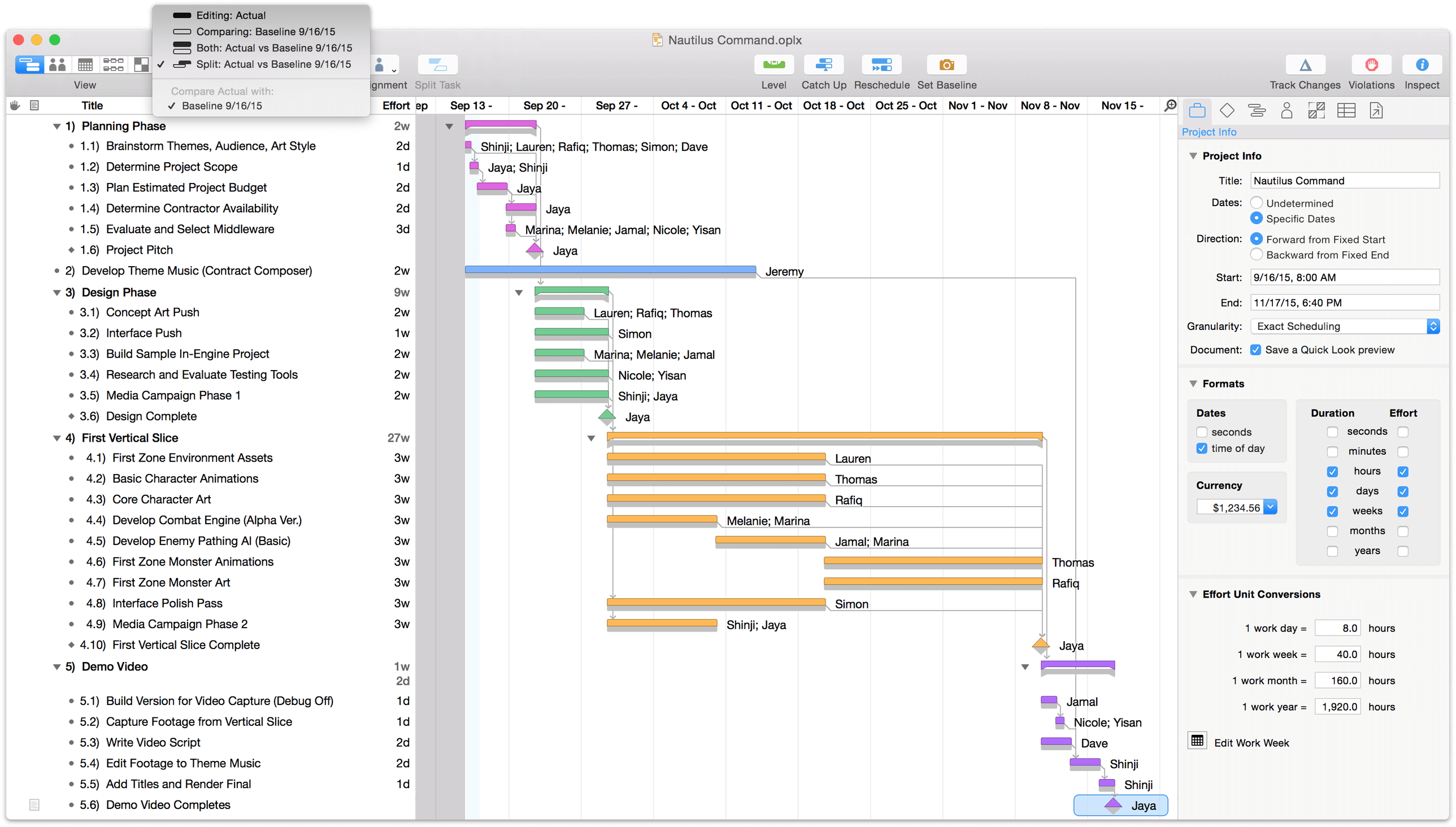
Task: Click the notes column header icon
Action: pyautogui.click(x=34, y=105)
